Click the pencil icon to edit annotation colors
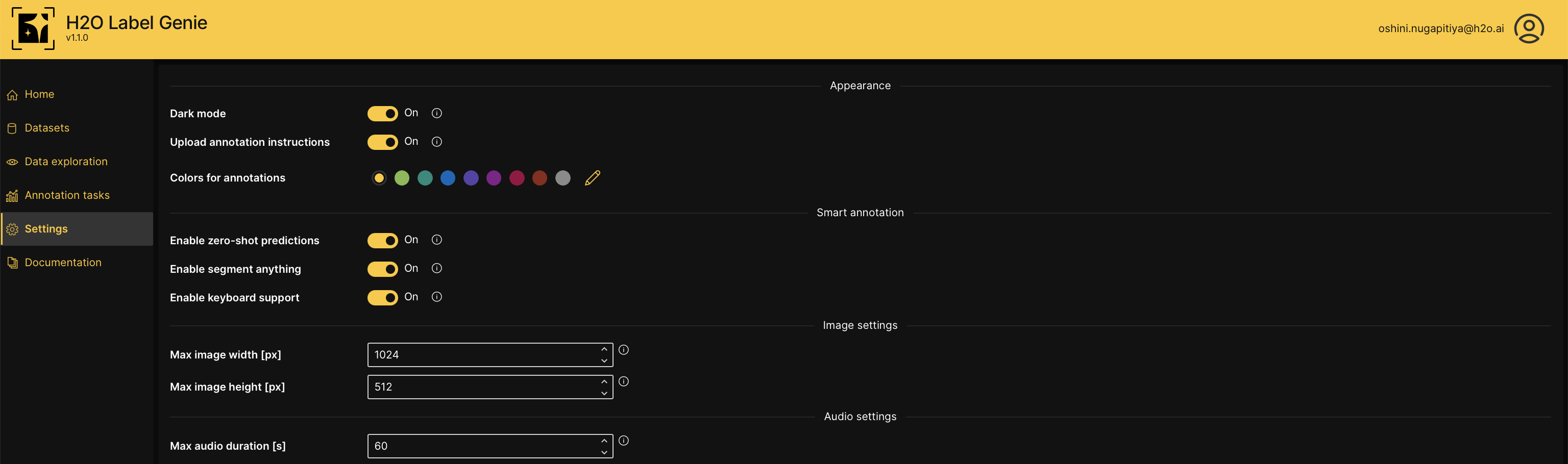This screenshot has height=464, width=1568. coord(592,177)
